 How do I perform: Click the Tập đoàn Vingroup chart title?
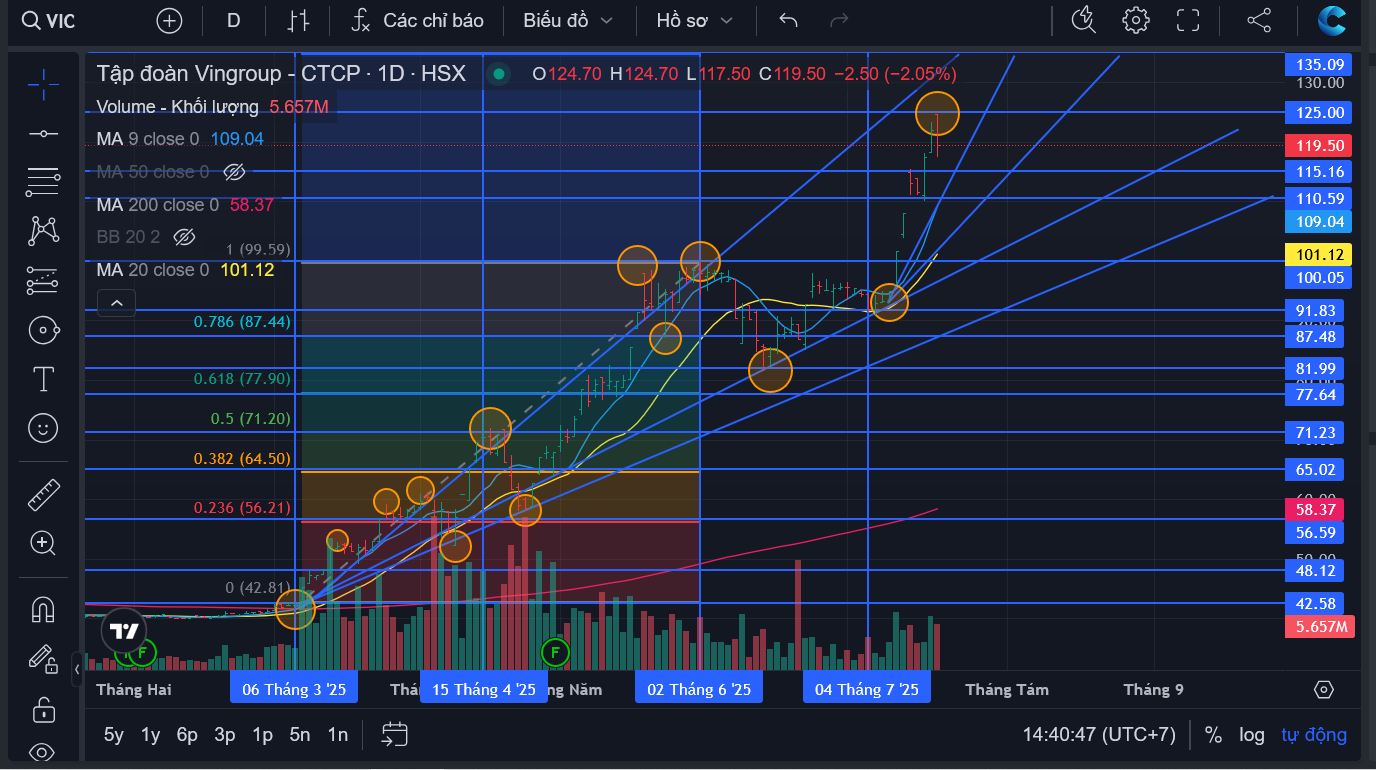click(x=281, y=73)
